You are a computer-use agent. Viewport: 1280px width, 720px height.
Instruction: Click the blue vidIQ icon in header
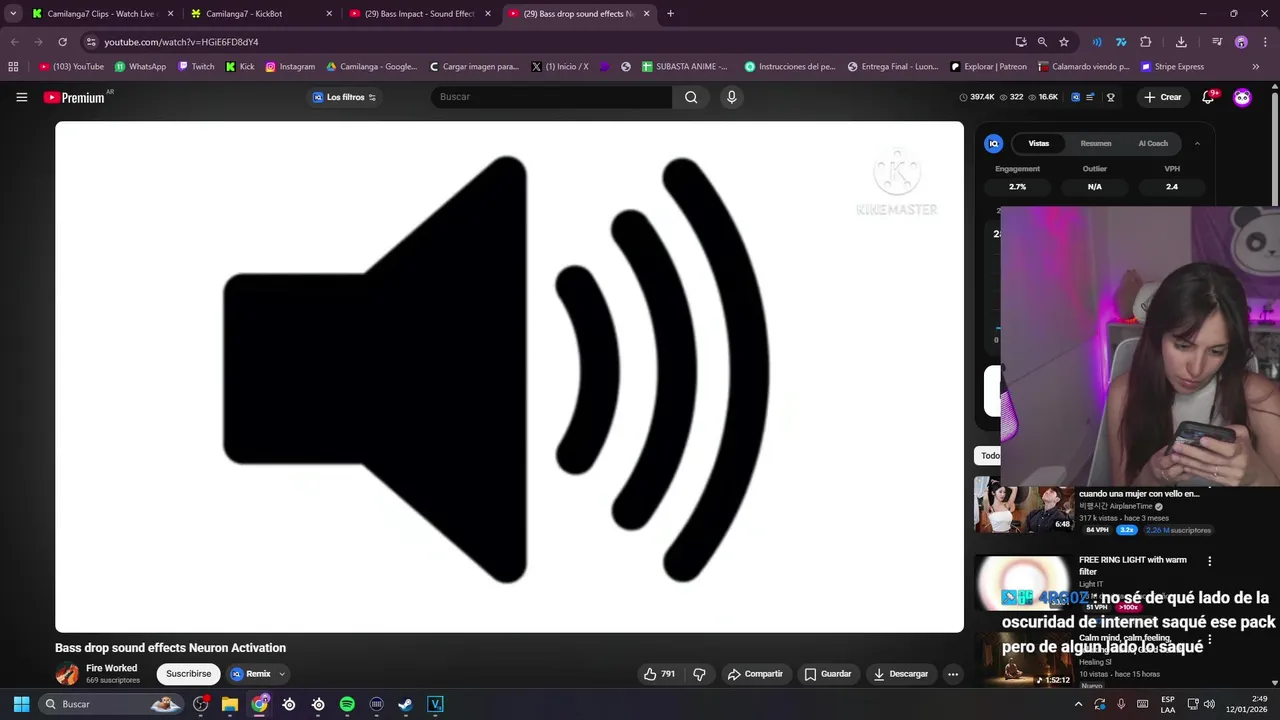[1075, 97]
